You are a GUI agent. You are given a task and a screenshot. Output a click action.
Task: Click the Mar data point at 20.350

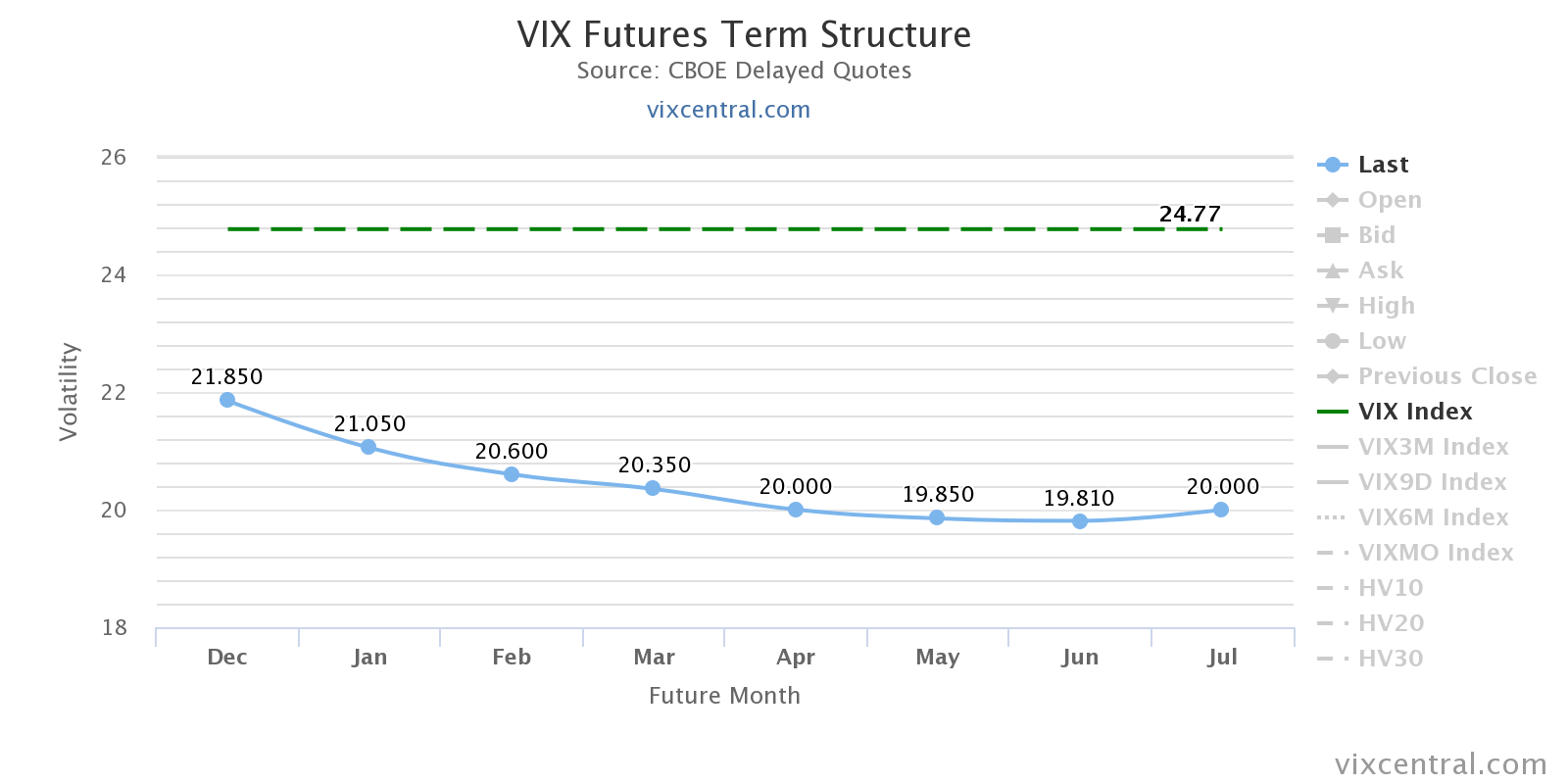coord(654,488)
